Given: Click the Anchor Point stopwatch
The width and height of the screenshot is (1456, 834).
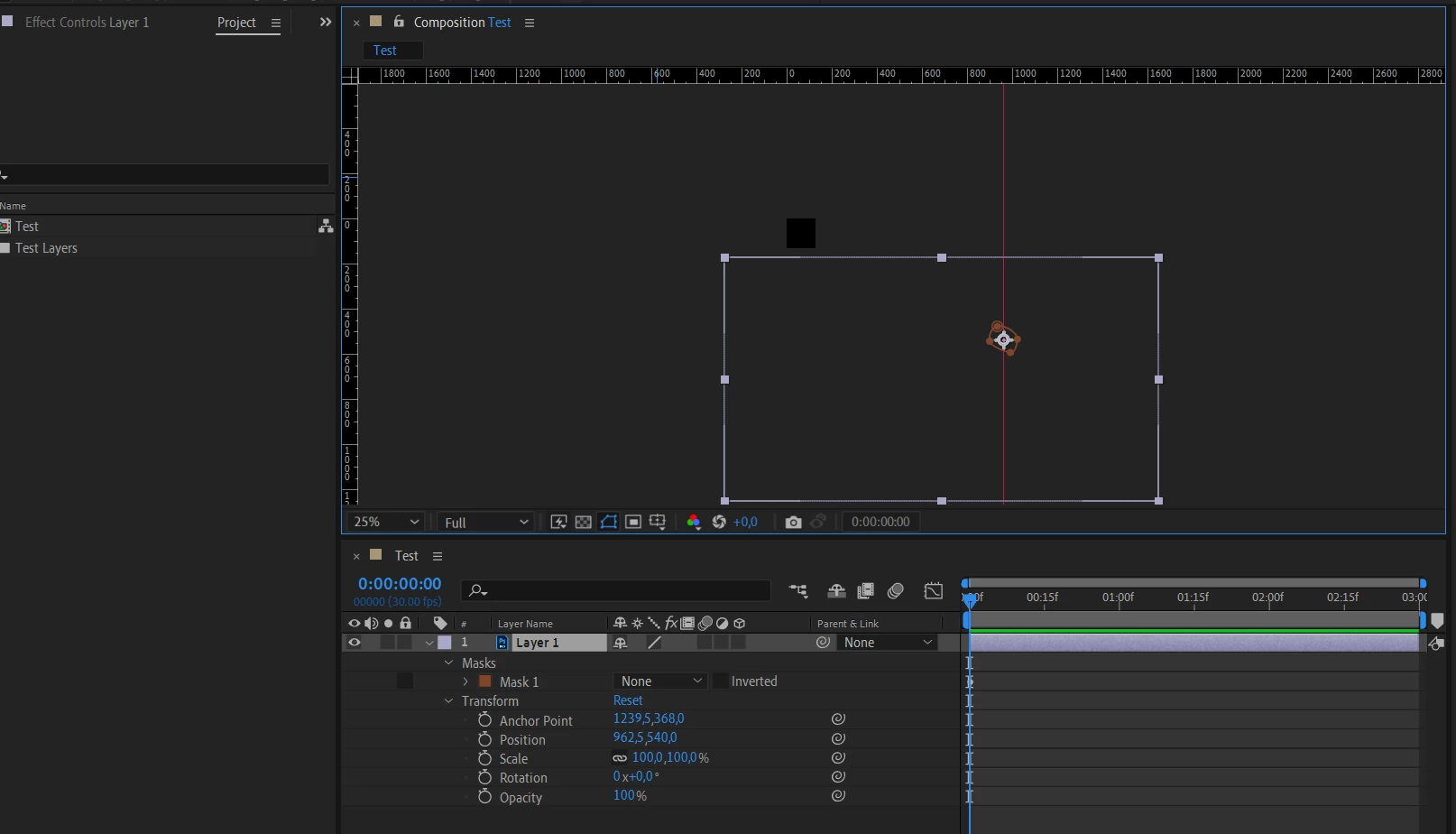Looking at the screenshot, I should pos(484,719).
